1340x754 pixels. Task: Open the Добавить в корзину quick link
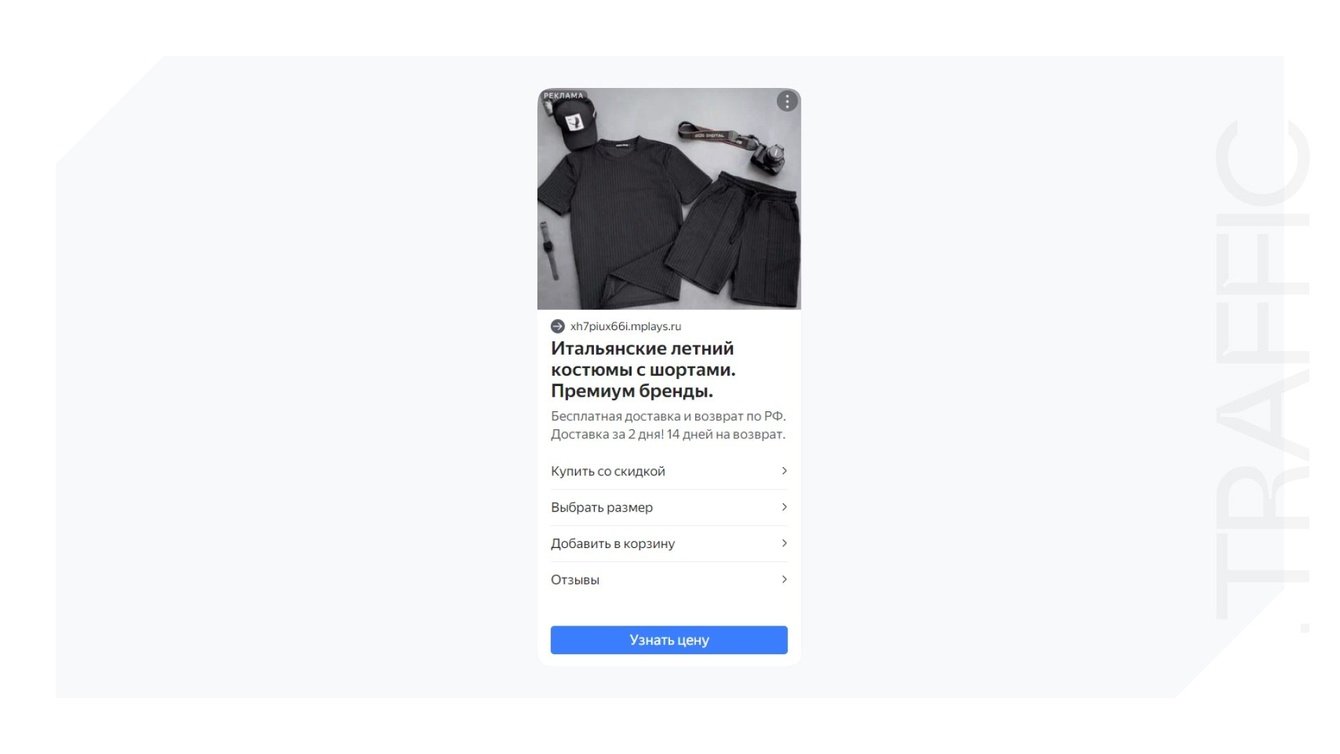(669, 543)
